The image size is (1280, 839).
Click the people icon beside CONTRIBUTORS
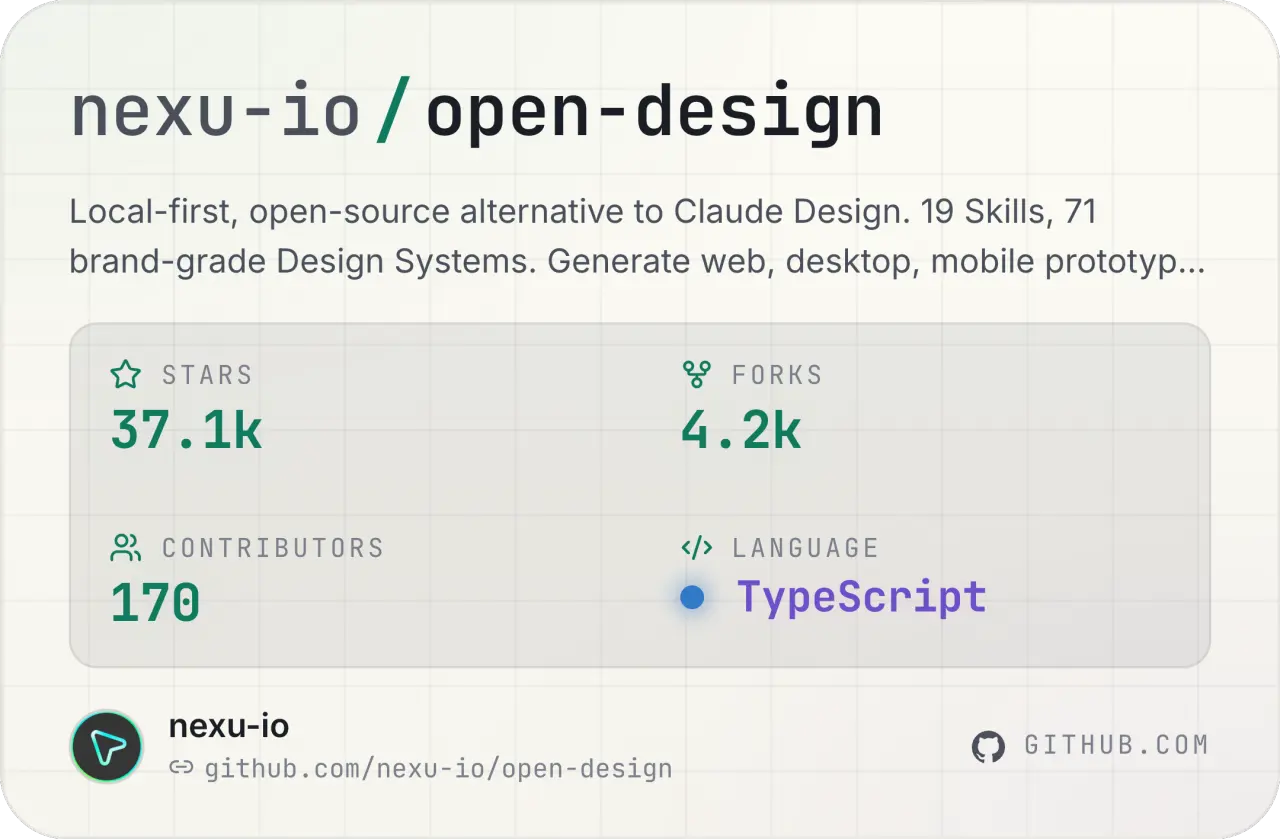126,548
